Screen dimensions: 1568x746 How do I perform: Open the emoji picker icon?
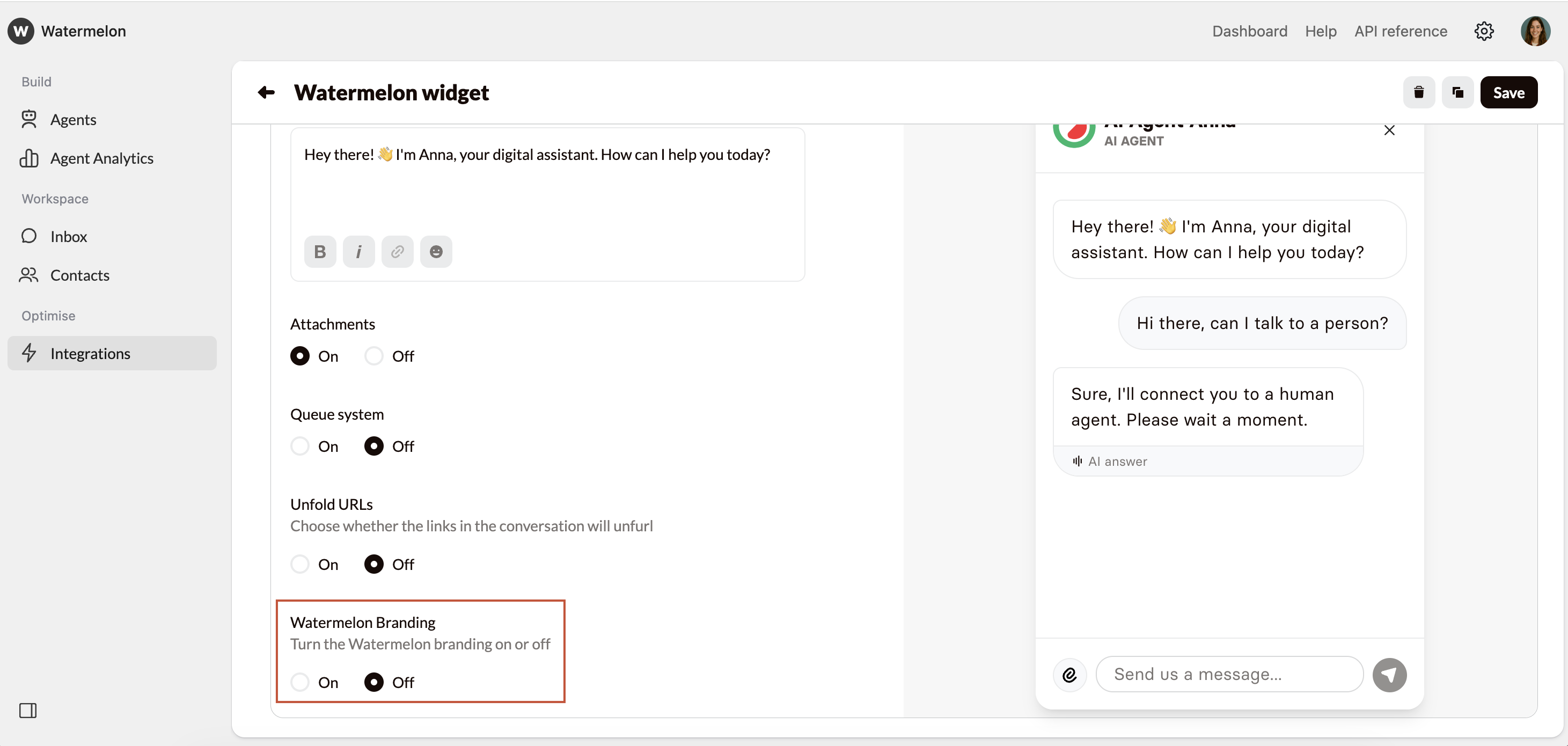[436, 252]
